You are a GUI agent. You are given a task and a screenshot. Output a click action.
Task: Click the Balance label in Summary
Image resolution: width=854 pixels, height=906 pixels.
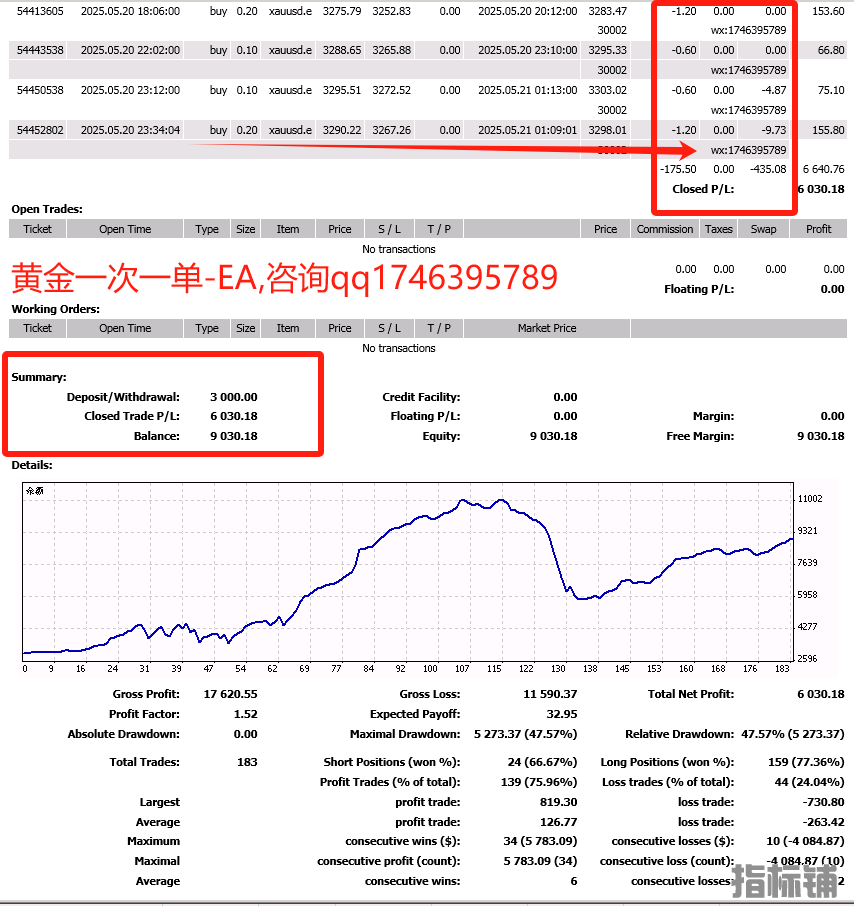157,436
